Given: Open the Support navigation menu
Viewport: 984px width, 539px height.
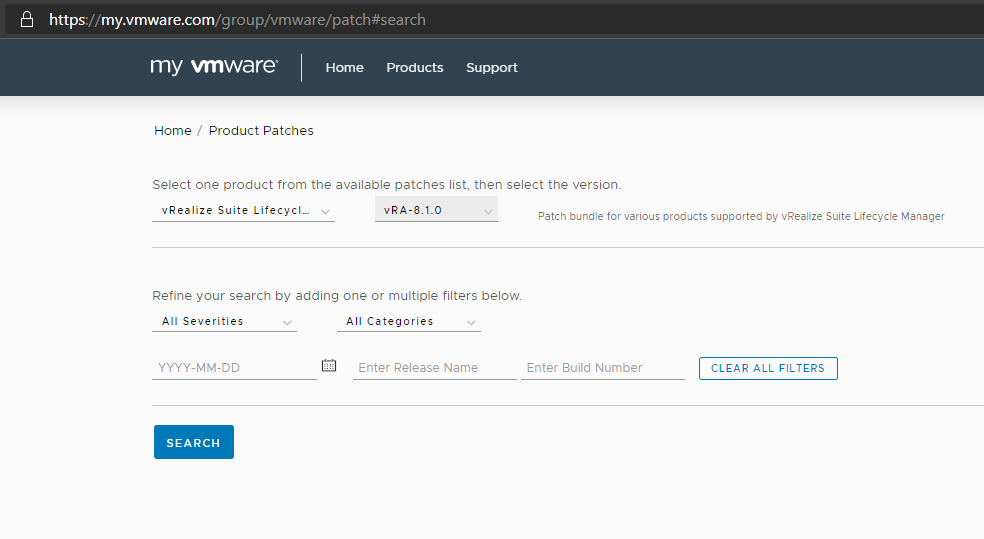Looking at the screenshot, I should 492,68.
